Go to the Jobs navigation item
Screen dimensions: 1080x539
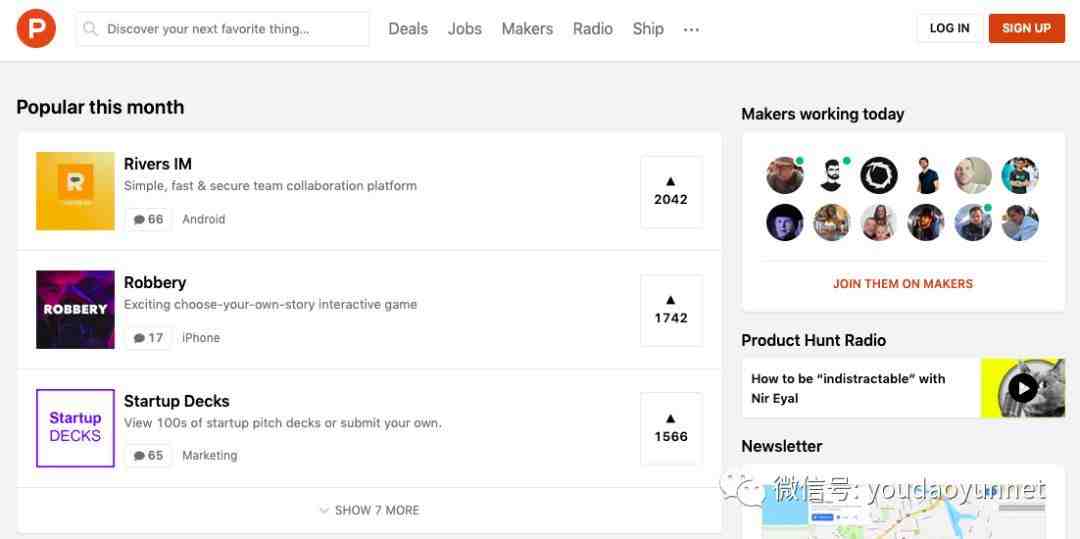point(465,29)
